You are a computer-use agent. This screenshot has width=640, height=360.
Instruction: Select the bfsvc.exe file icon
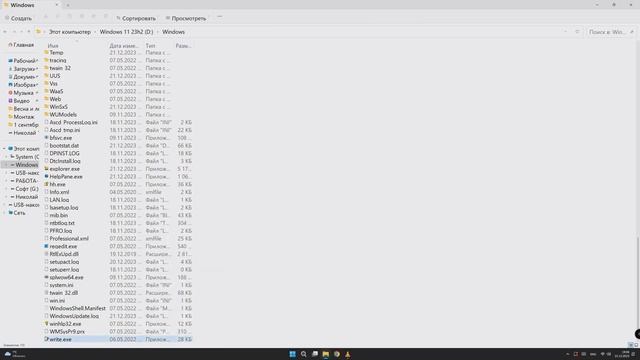(46, 138)
